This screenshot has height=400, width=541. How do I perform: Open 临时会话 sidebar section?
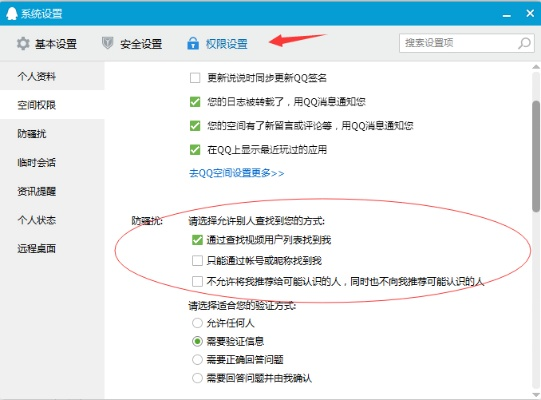click(52, 162)
